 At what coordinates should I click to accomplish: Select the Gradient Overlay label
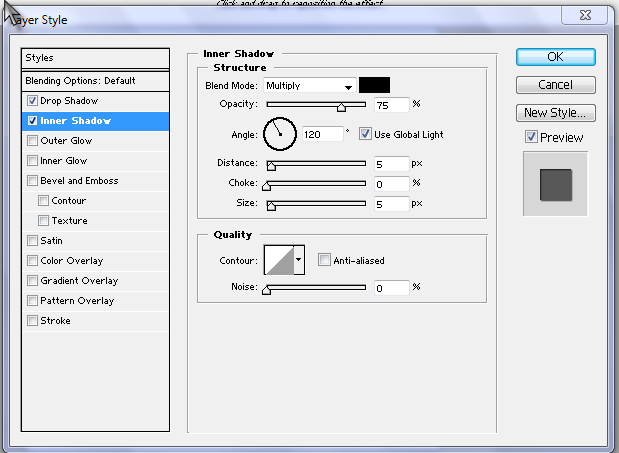pos(79,281)
